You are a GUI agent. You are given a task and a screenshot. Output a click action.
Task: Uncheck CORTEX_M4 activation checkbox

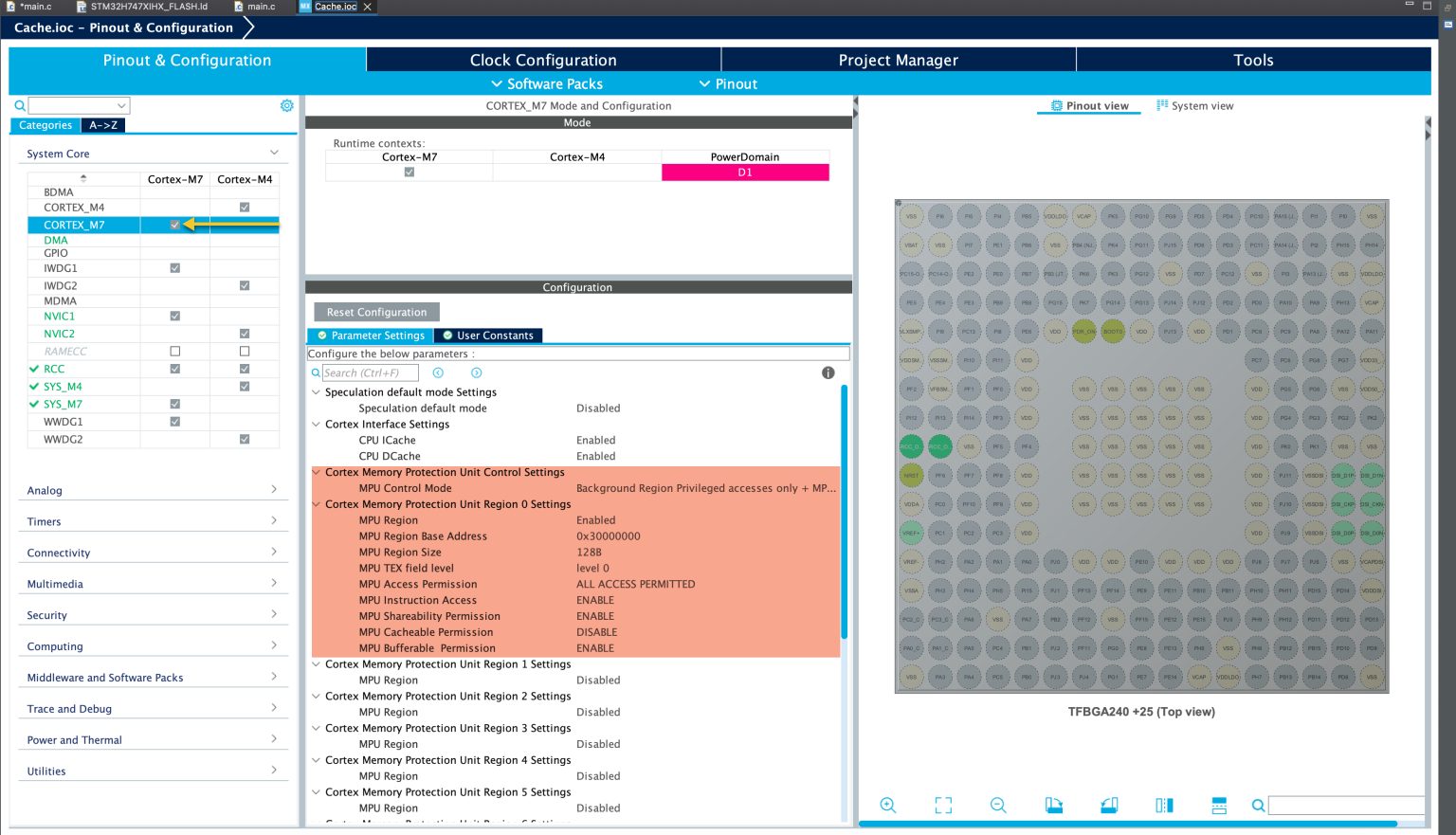tap(245, 207)
